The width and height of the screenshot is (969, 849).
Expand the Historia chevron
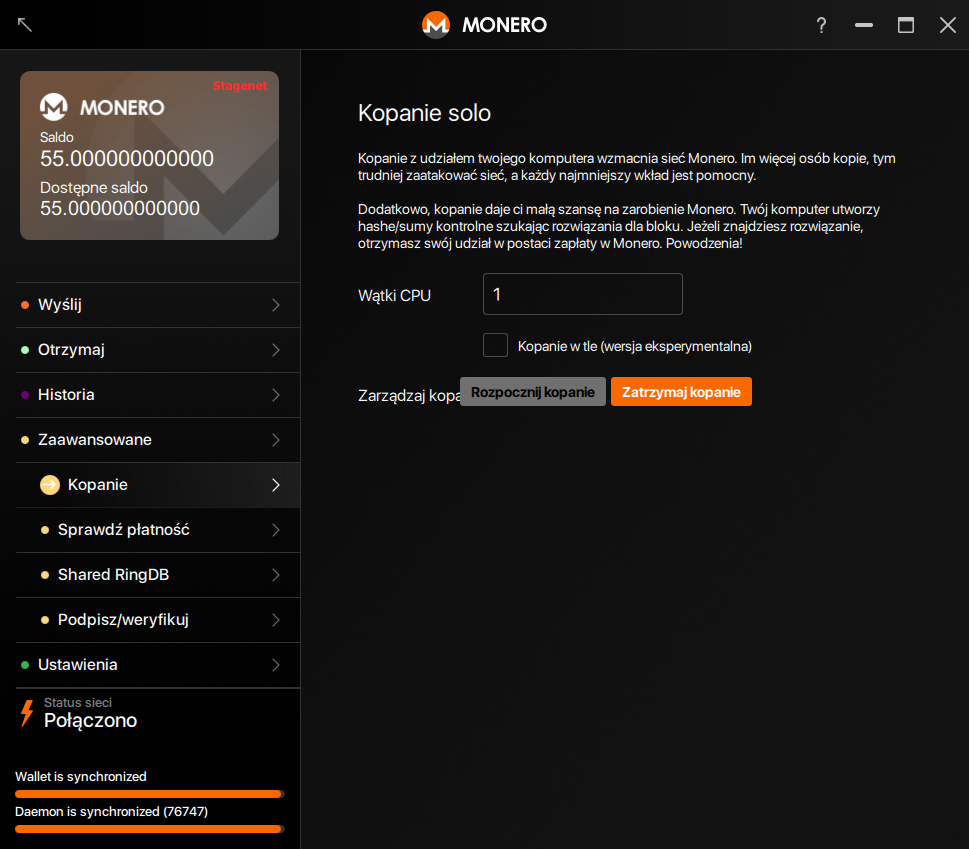[276, 395]
